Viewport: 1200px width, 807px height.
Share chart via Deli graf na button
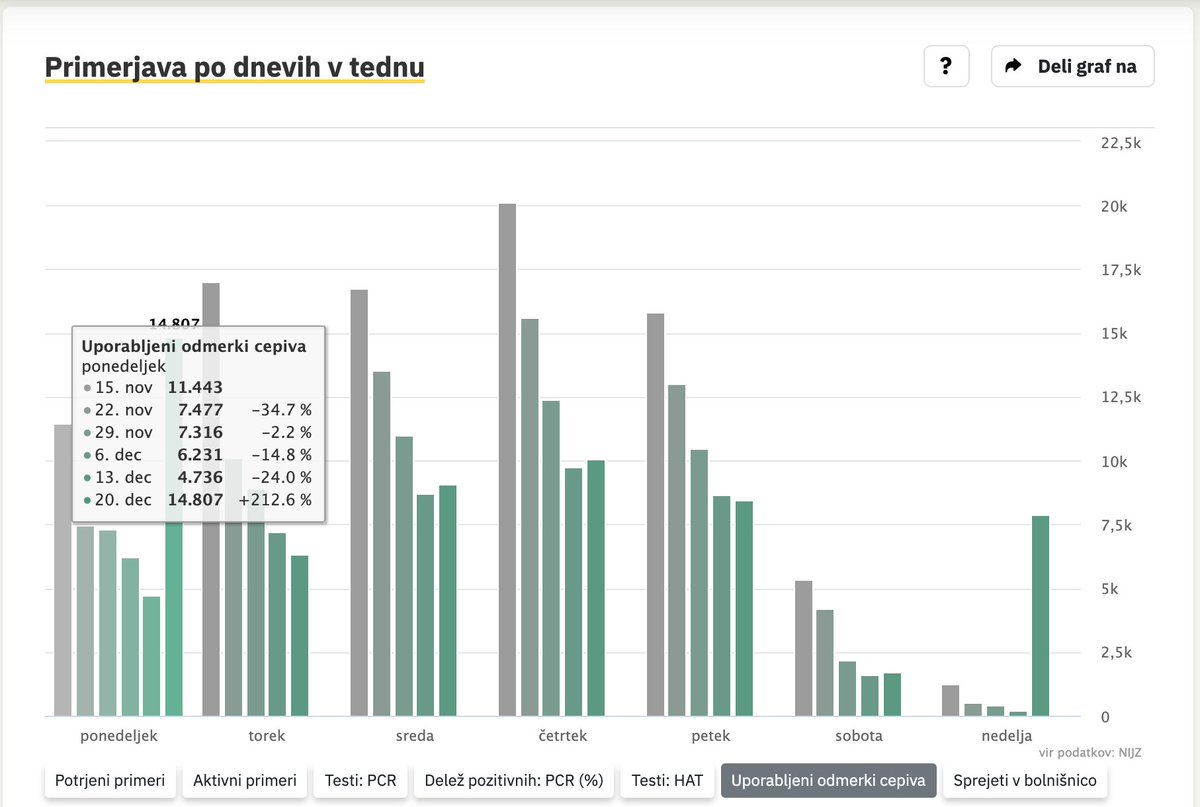tap(1072, 67)
